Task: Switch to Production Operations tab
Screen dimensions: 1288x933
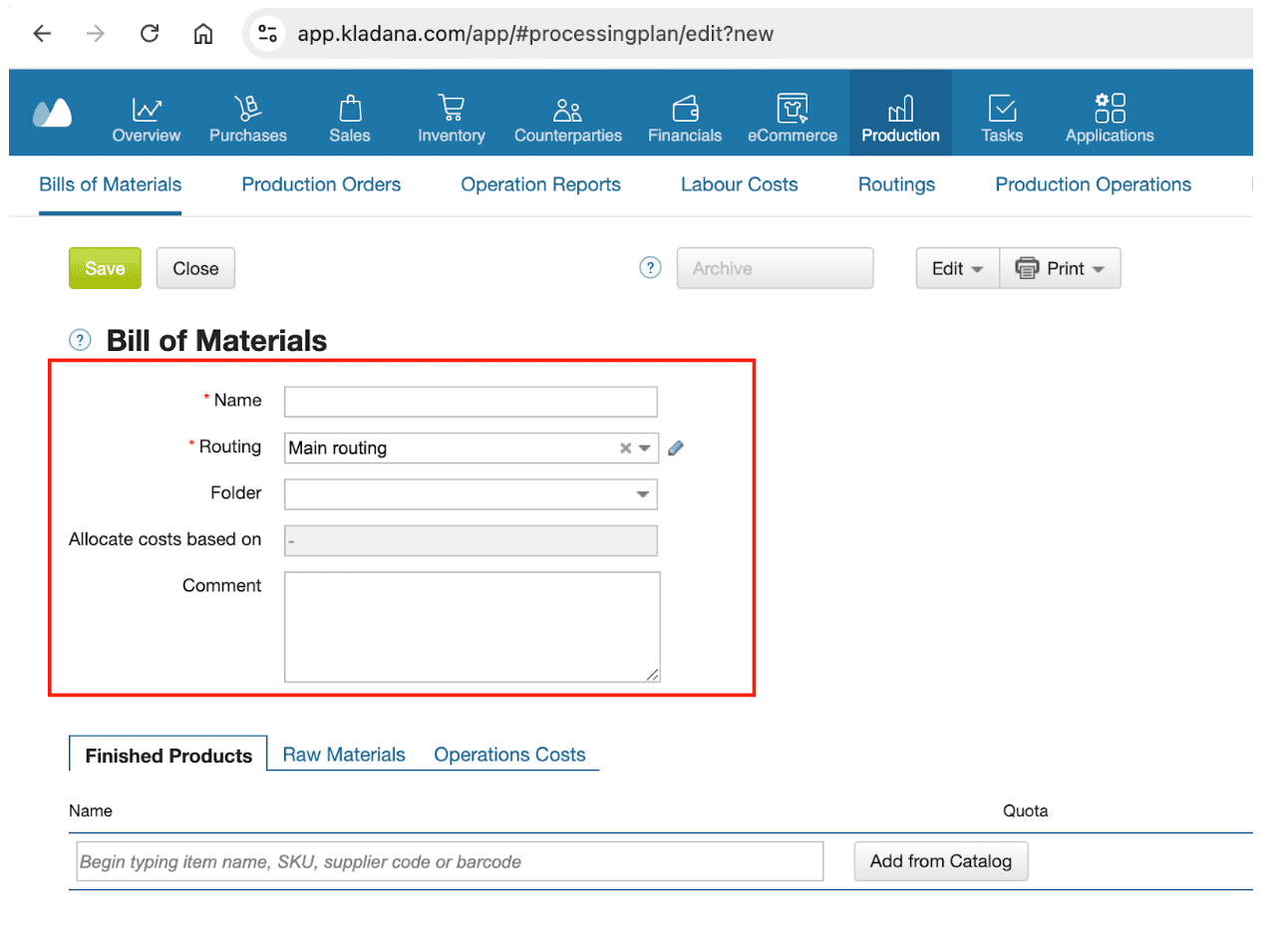Action: (x=1093, y=184)
